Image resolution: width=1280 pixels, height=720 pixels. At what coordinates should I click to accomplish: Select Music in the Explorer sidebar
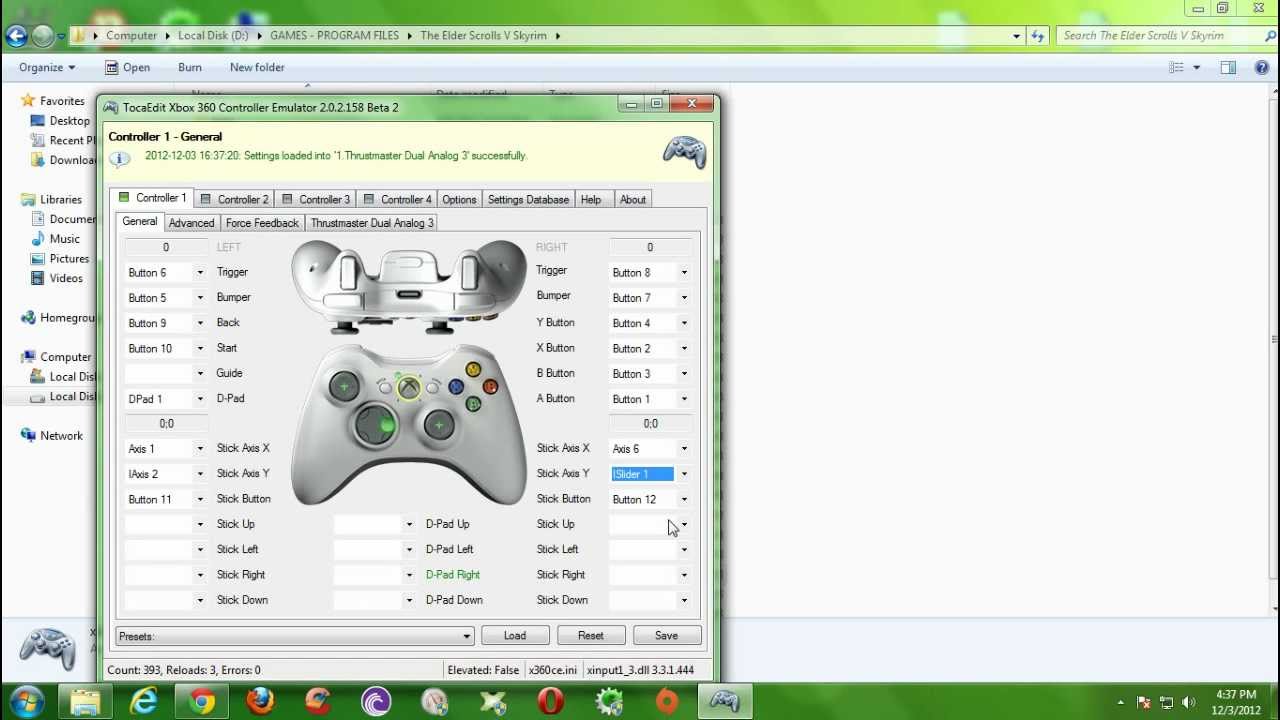coord(65,239)
